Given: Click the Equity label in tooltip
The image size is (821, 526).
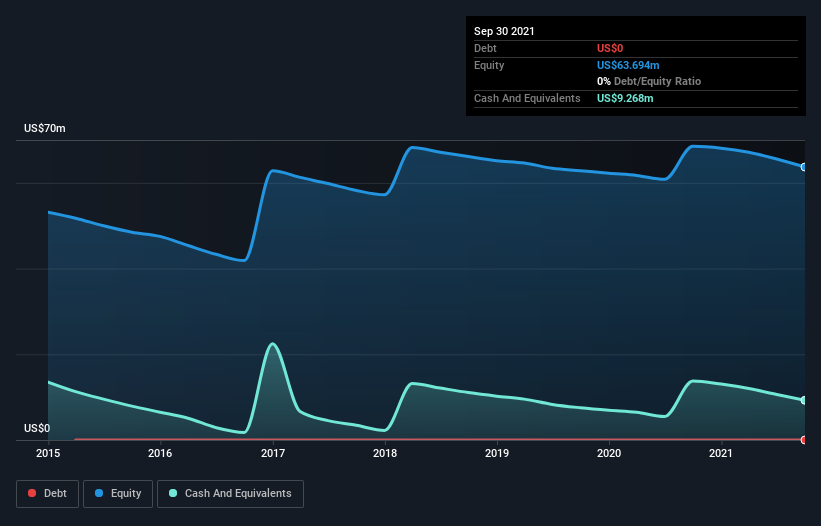Looking at the screenshot, I should point(489,65).
